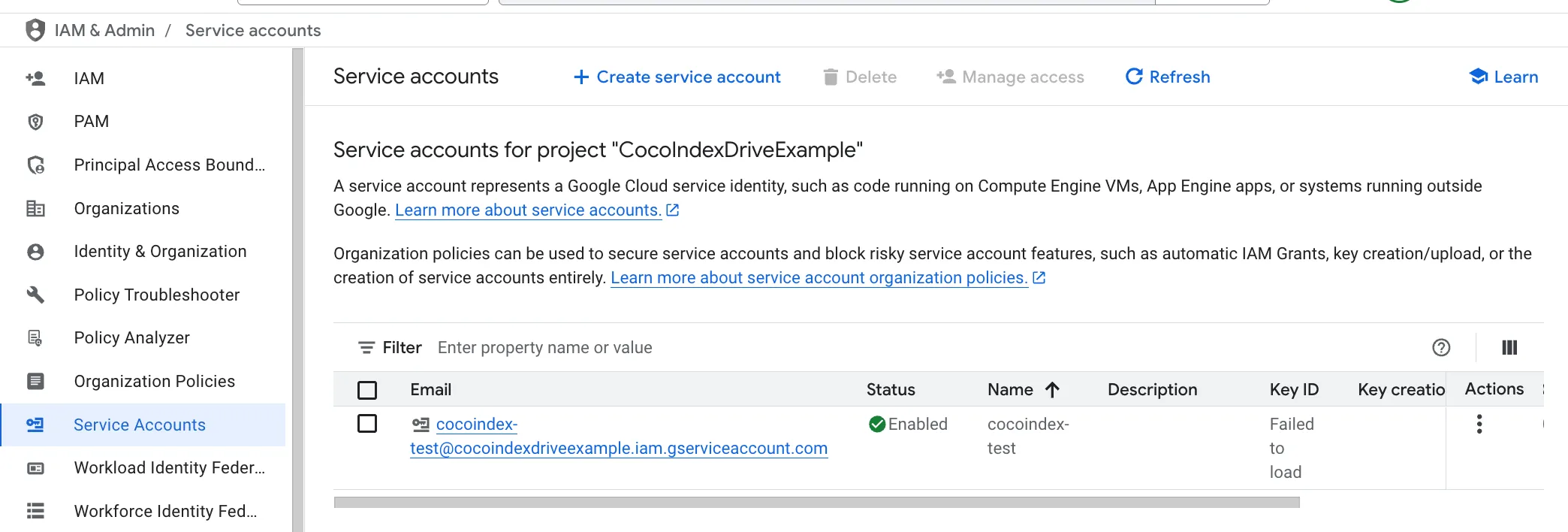This screenshot has height=532, width=1568.
Task: Click the Organizations building icon
Action: tap(35, 208)
